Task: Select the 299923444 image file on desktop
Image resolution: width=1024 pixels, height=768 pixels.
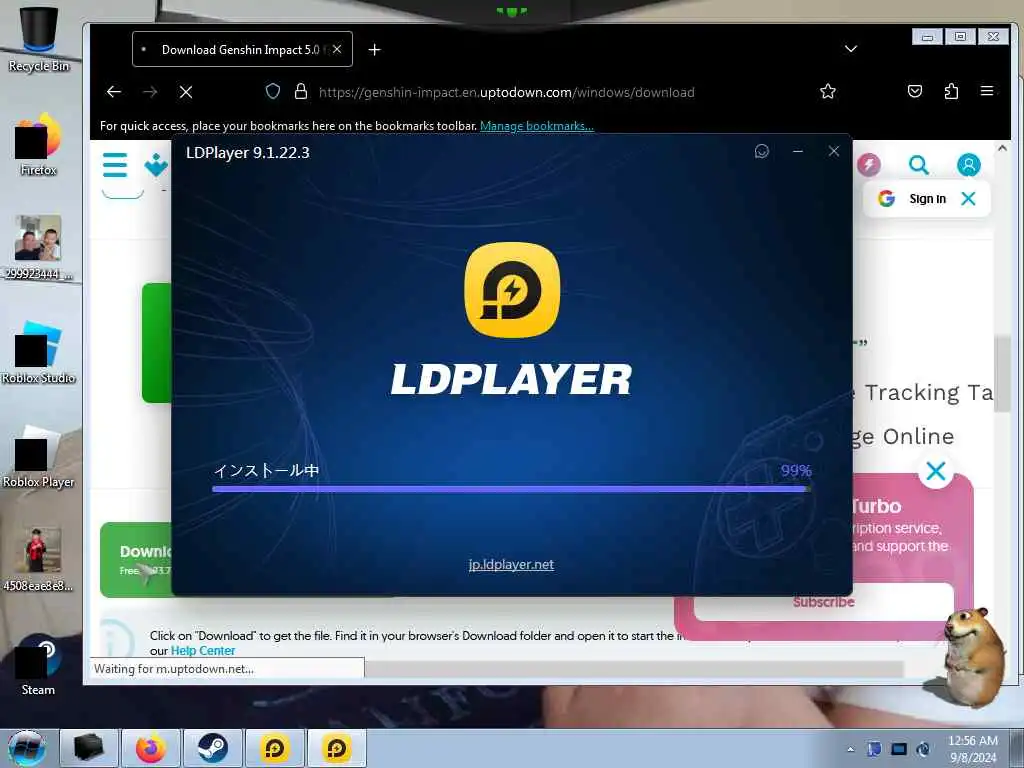Action: tap(38, 248)
